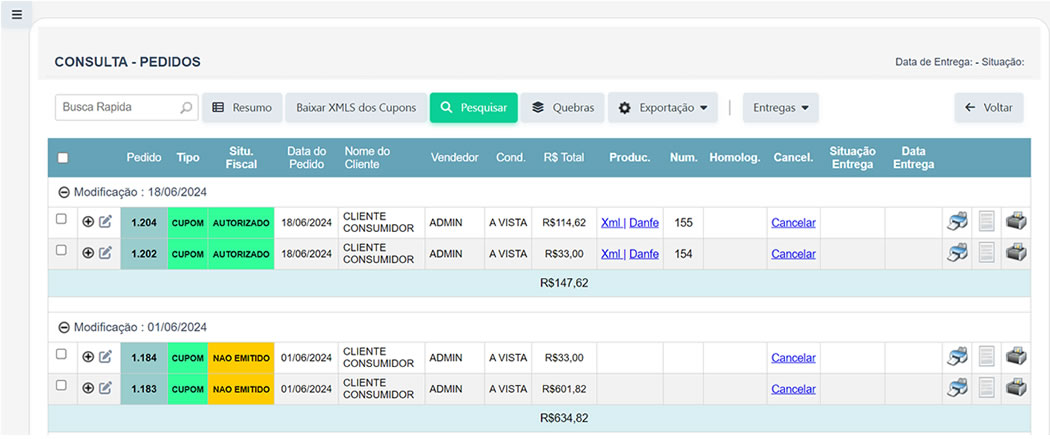The image size is (1050, 439).
Task: Open the Xml link for order 1.204
Action: pos(610,223)
